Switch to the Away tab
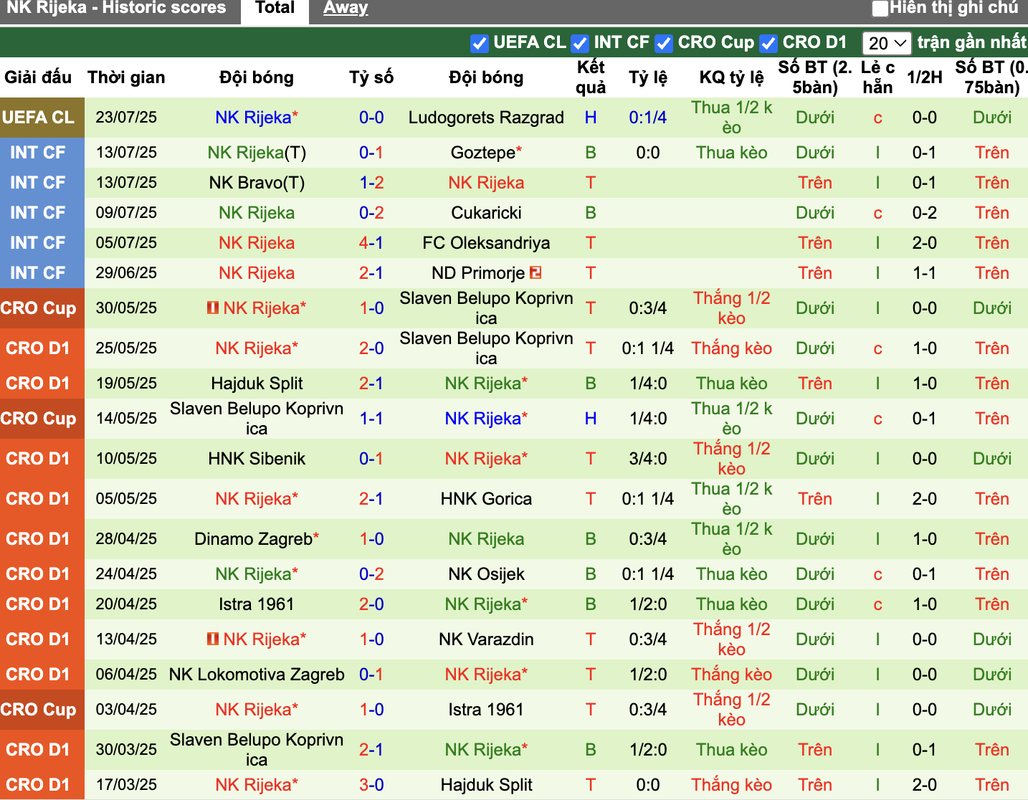Image resolution: width=1028 pixels, height=800 pixels. [346, 8]
